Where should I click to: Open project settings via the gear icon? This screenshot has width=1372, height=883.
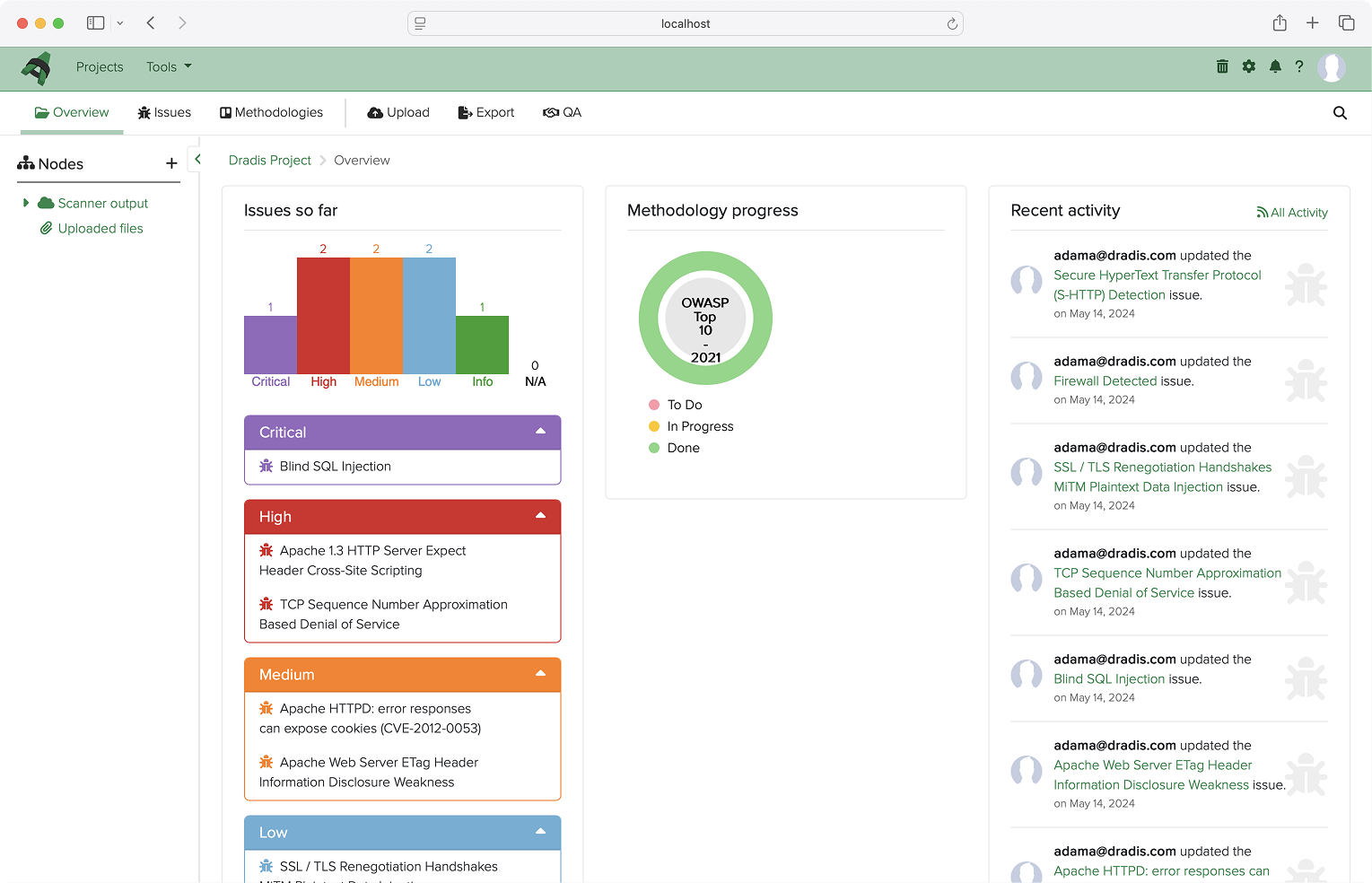[1248, 66]
